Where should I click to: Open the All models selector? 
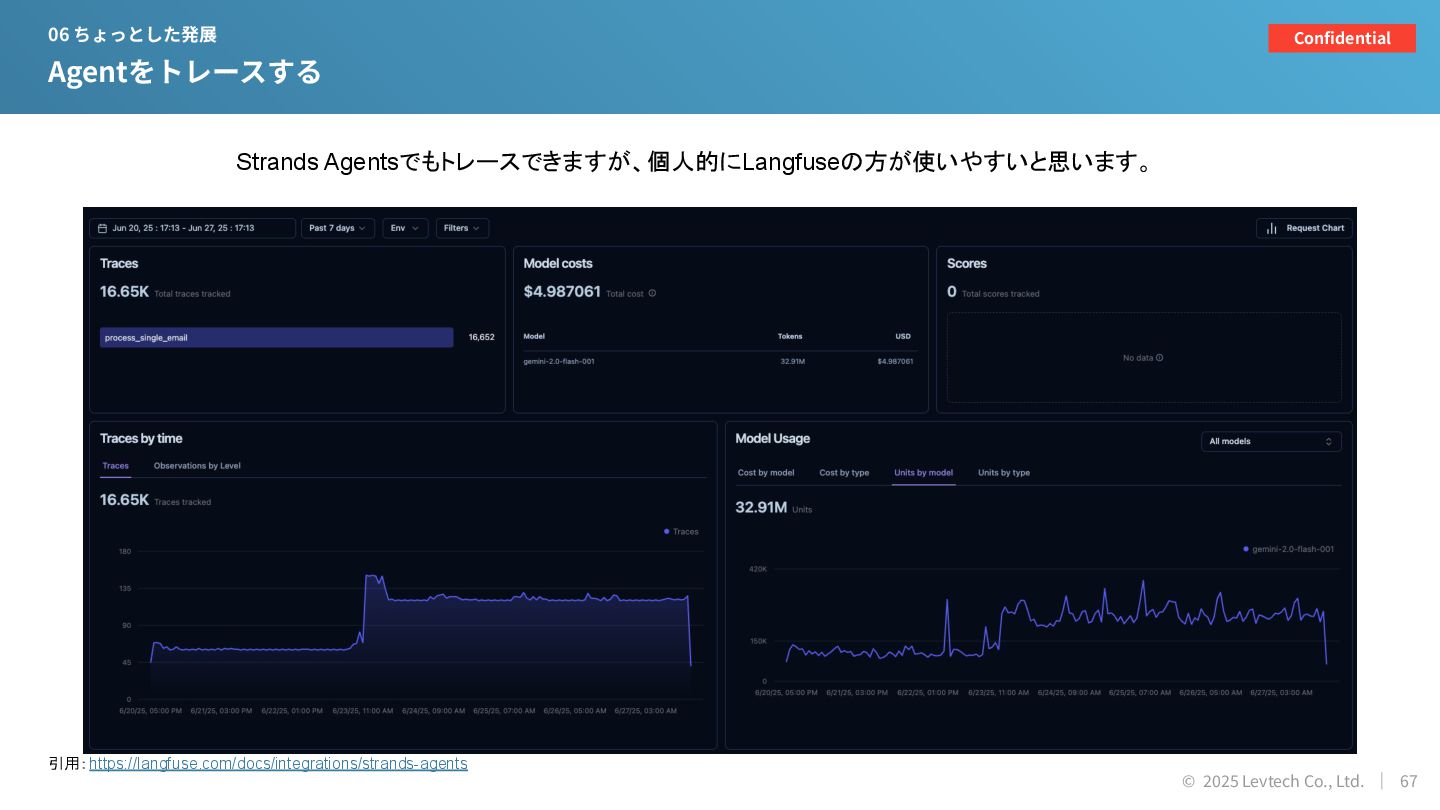[x=1271, y=441]
